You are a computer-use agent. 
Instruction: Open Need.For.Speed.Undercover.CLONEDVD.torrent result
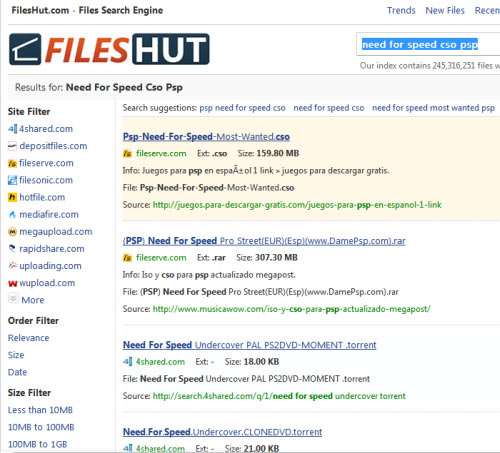pos(222,432)
